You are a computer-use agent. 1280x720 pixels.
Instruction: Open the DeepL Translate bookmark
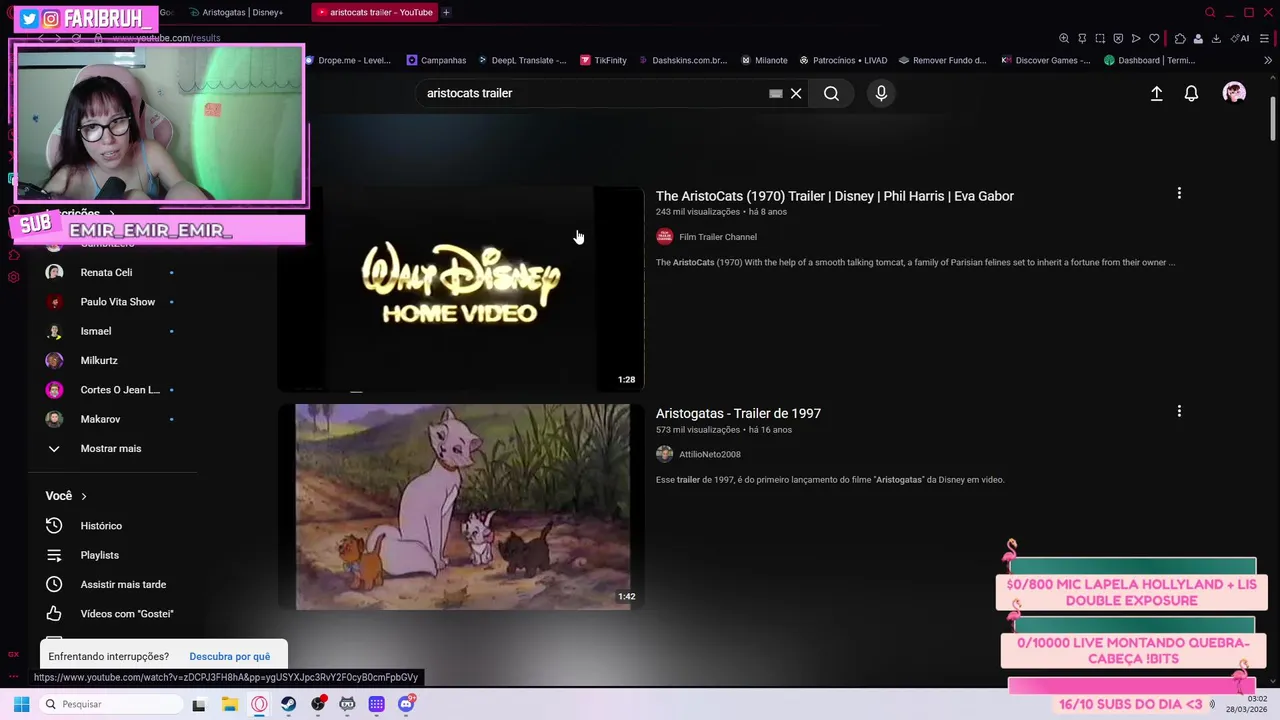coord(521,60)
